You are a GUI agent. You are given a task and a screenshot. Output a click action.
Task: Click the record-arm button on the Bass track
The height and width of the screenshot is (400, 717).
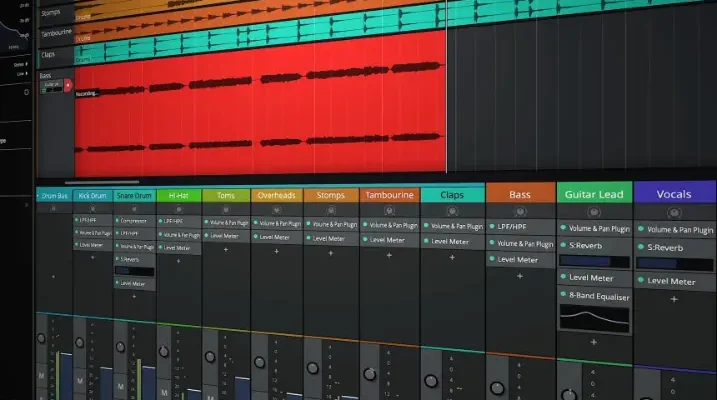pos(68,87)
